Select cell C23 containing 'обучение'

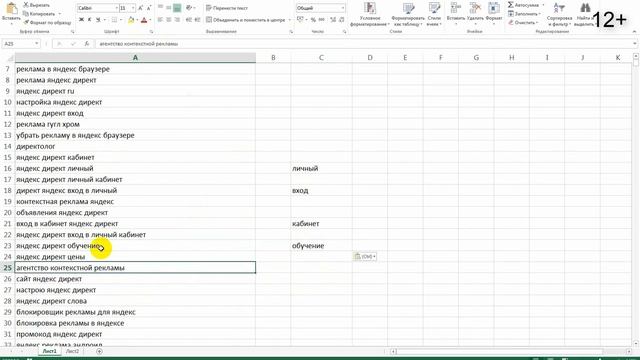point(321,246)
